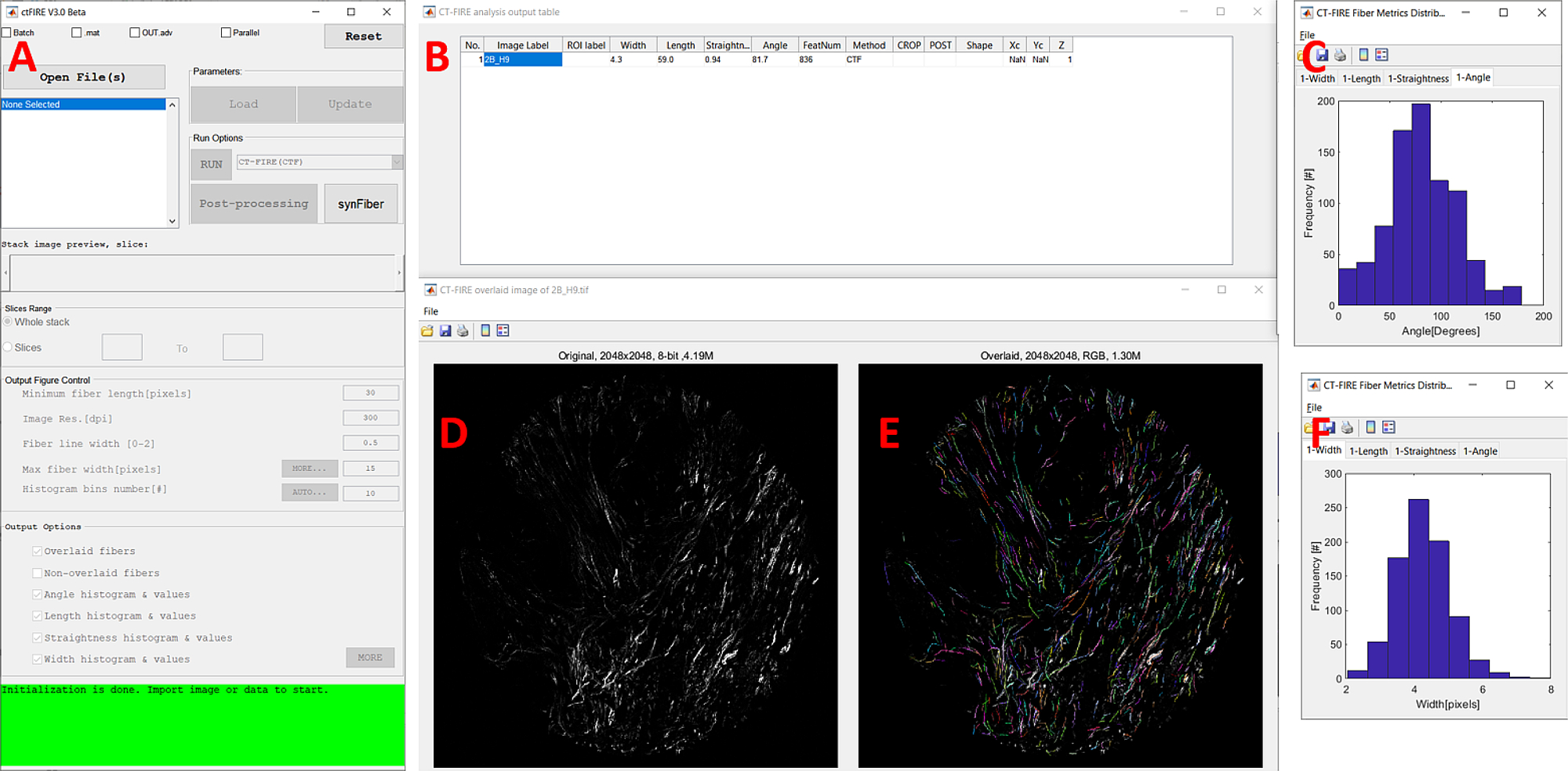Enable the Batch checkbox

point(6,33)
